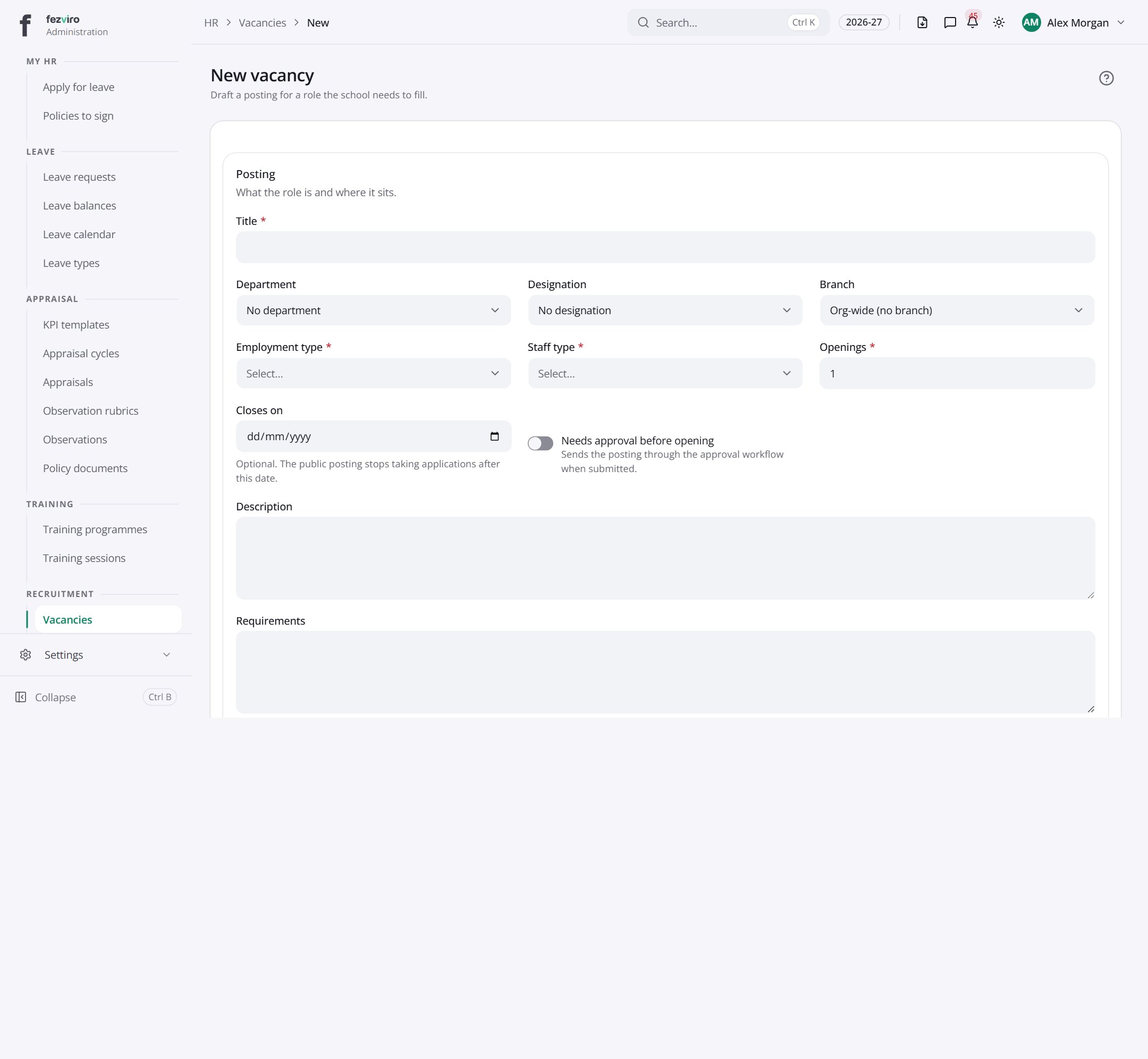Toggle light/dark theme sun icon

(x=999, y=22)
